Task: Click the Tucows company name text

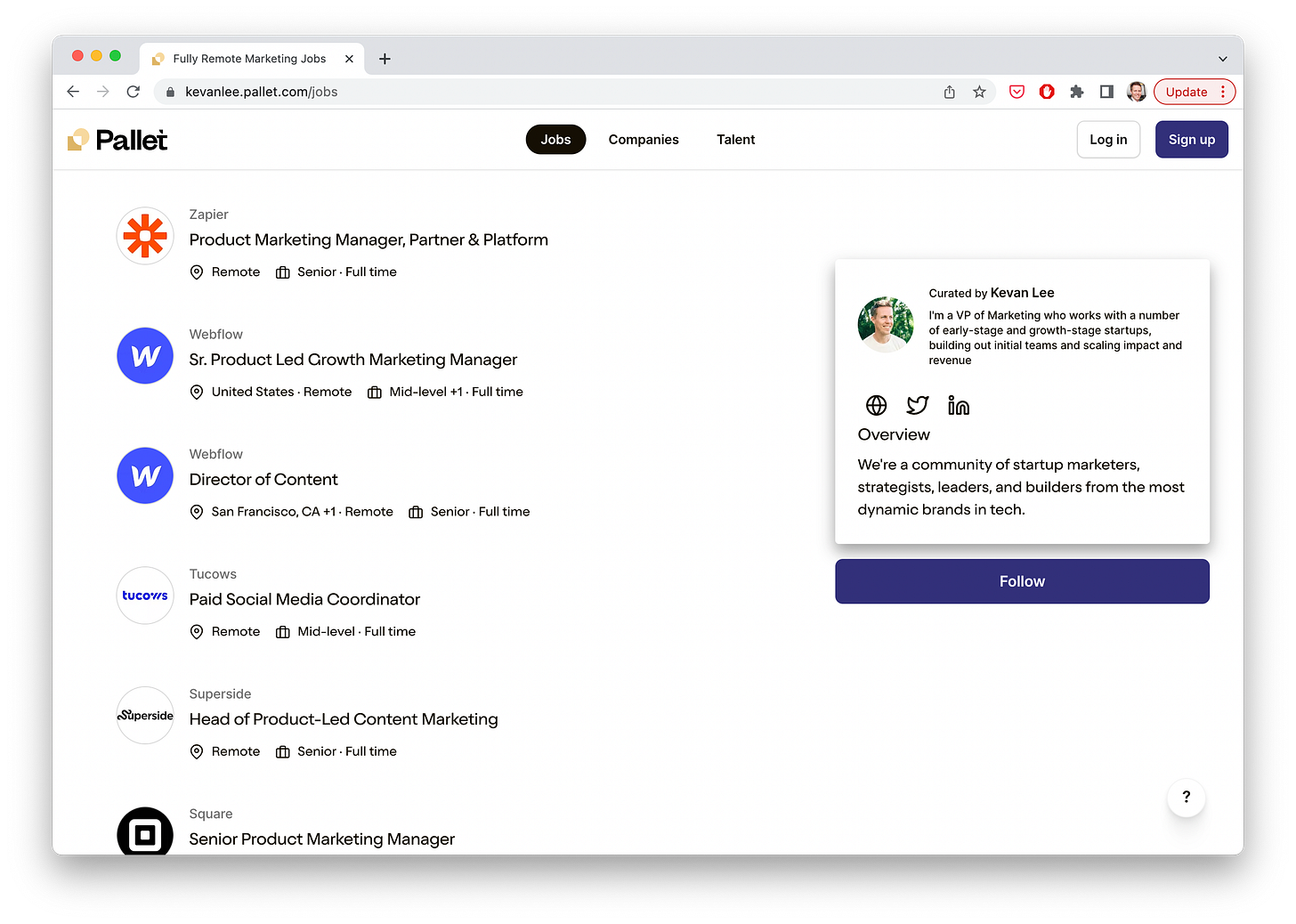Action: (x=213, y=574)
